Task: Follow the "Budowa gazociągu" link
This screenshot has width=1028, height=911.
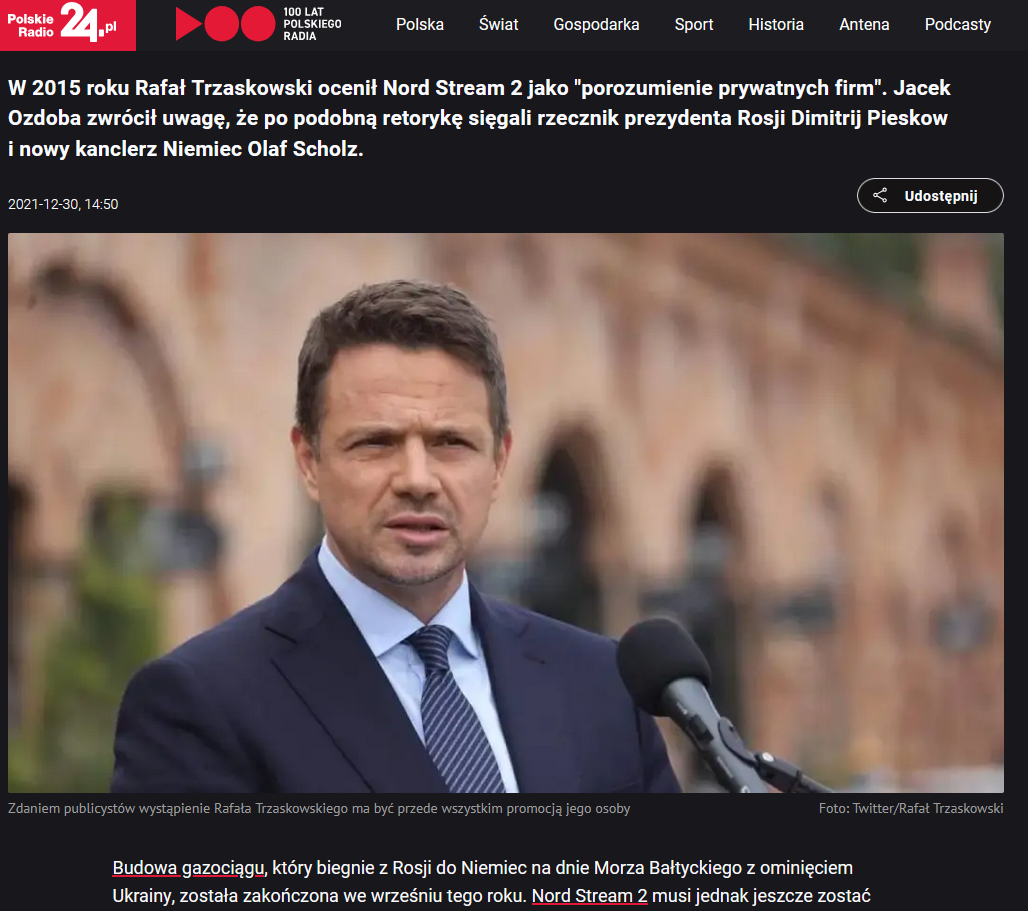Action: 190,868
